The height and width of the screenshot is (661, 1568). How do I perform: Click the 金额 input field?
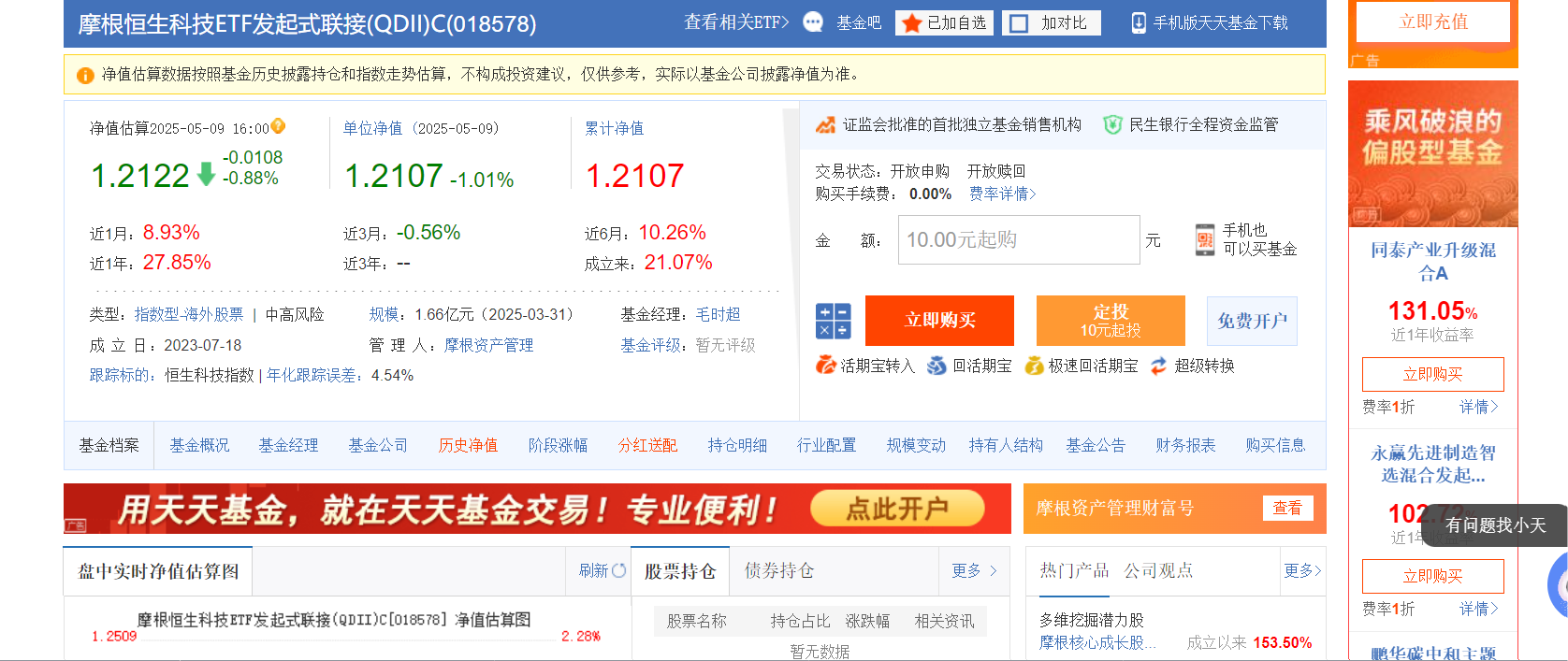point(1019,240)
